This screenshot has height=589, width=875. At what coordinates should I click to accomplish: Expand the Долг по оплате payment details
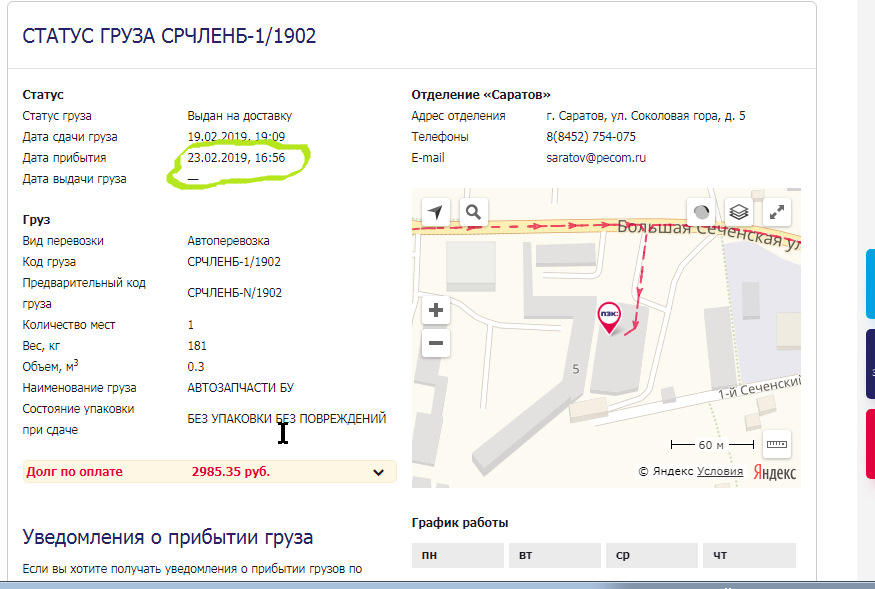(x=378, y=471)
